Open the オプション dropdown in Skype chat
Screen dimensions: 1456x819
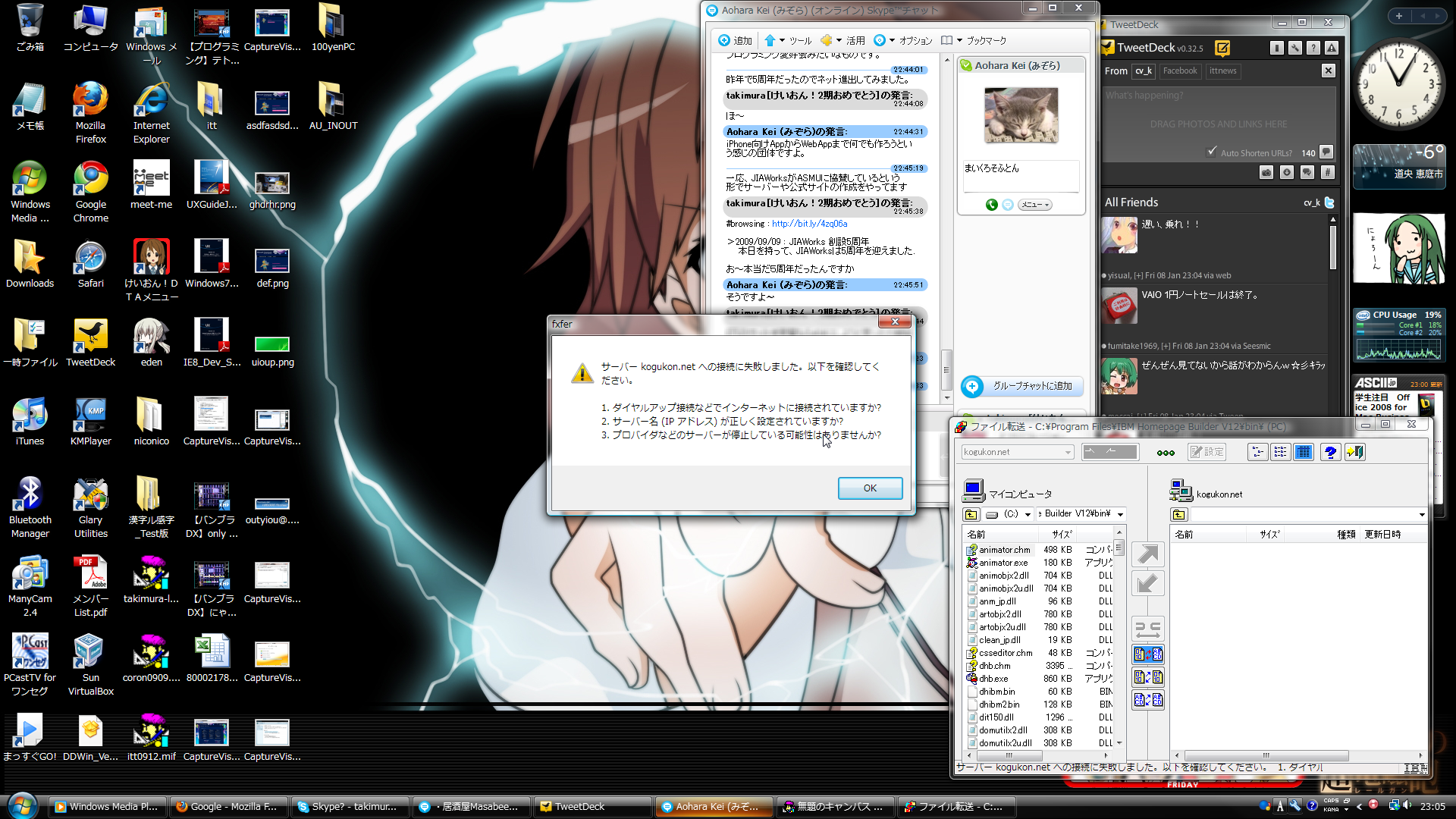pyautogui.click(x=903, y=40)
